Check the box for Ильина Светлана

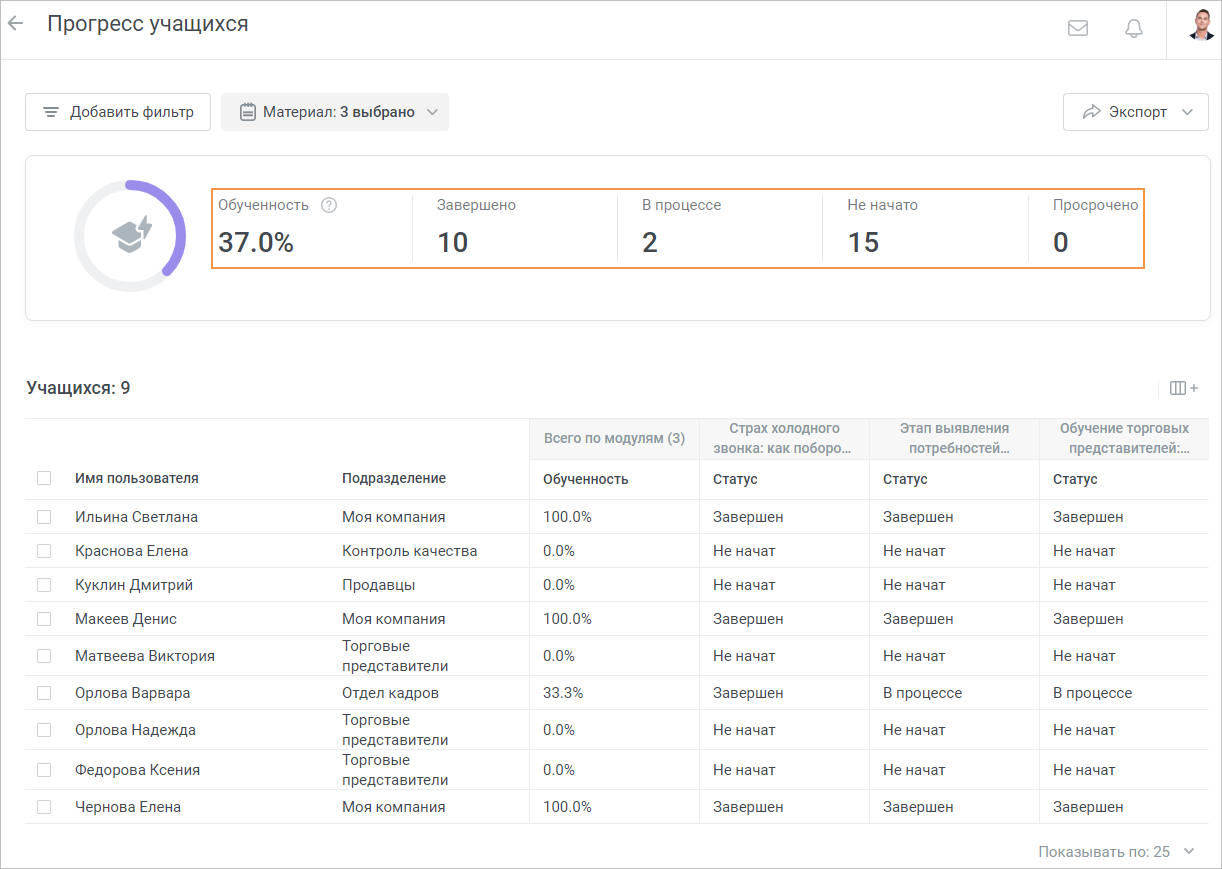44,517
